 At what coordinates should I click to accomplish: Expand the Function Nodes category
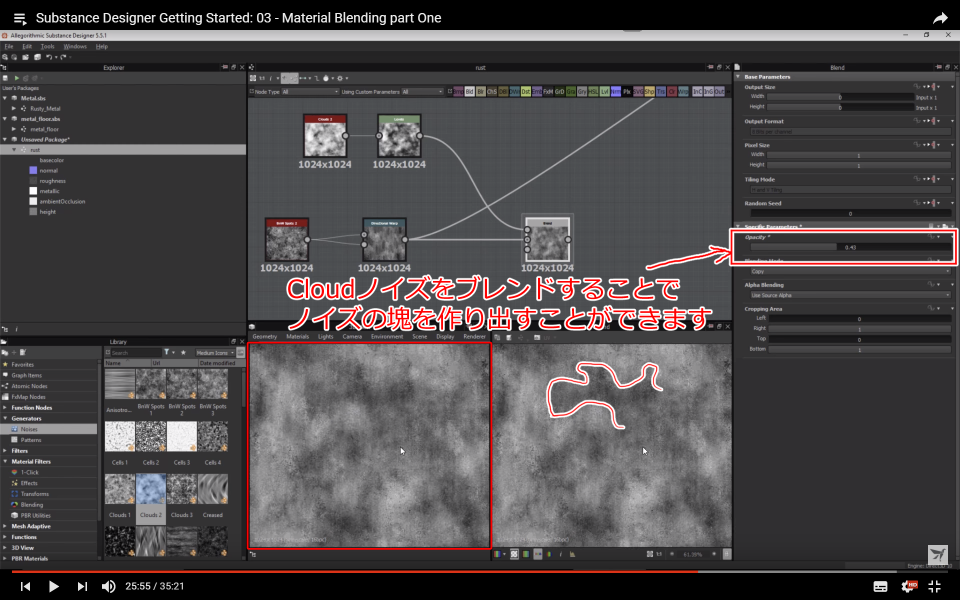[5, 408]
